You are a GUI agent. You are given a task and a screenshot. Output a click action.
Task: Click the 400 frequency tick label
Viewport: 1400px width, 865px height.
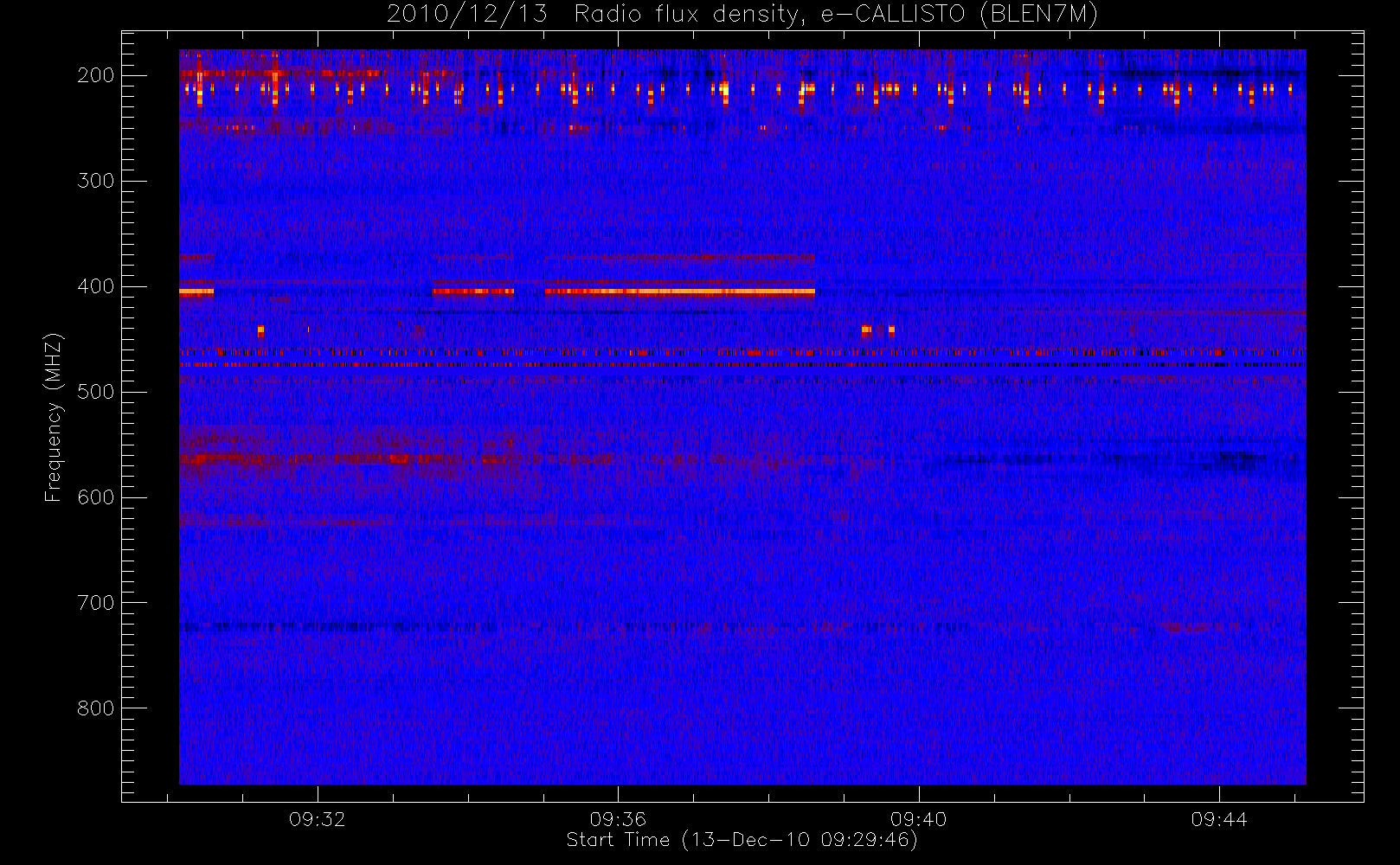pyautogui.click(x=96, y=286)
